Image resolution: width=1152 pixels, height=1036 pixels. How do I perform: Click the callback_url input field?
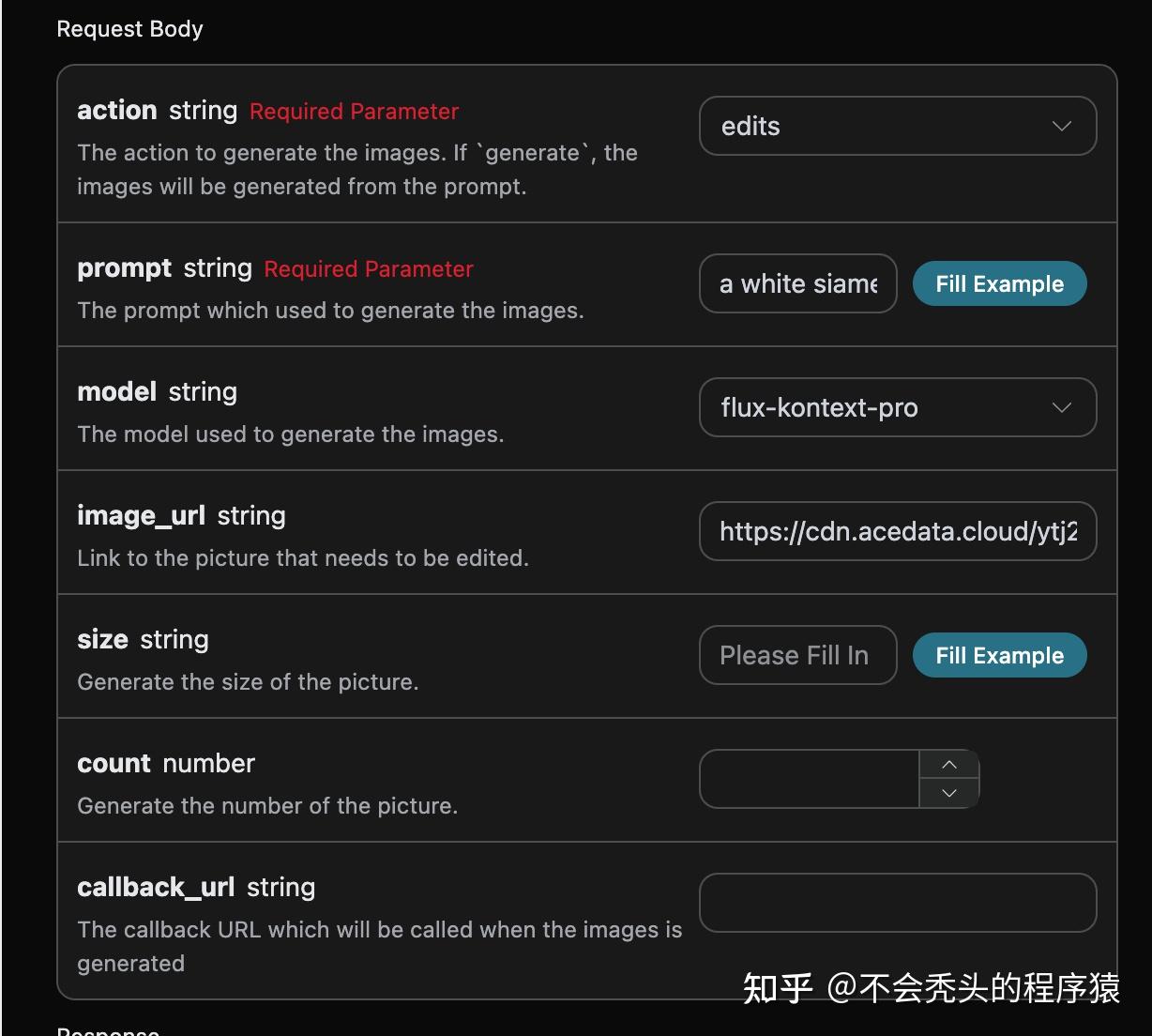pyautogui.click(x=898, y=903)
